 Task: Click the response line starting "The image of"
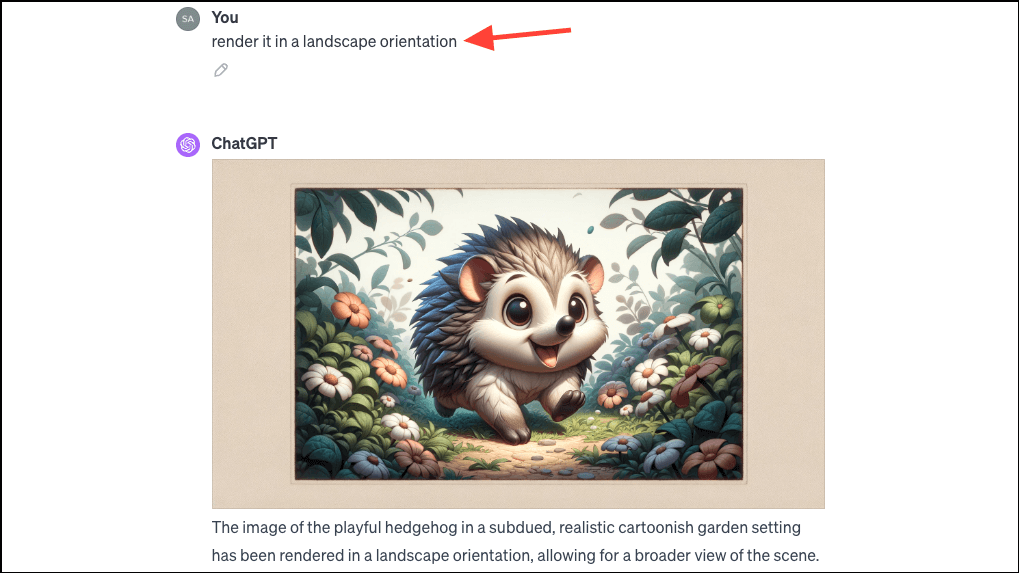pyautogui.click(x=506, y=528)
